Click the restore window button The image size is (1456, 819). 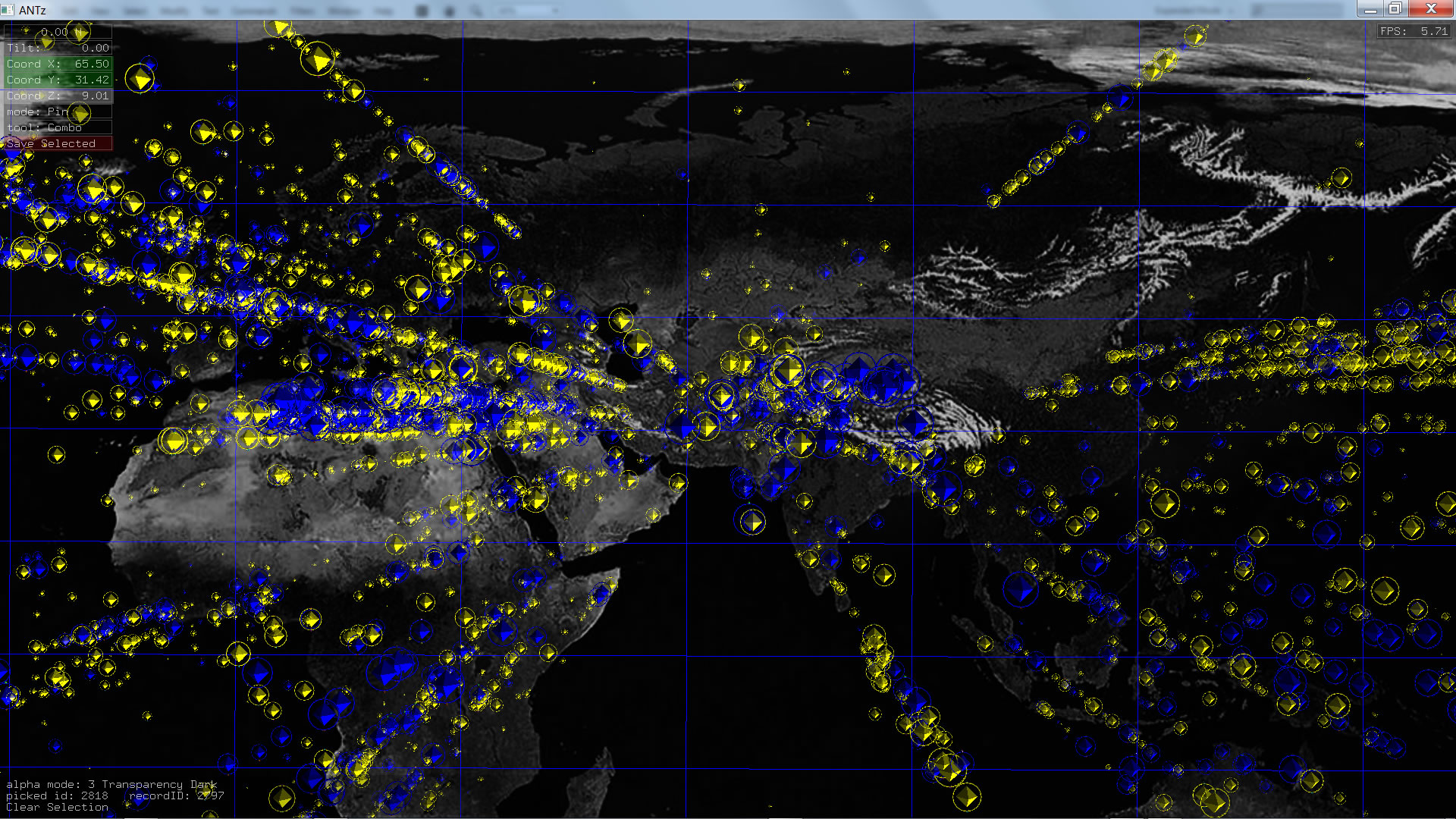(1395, 9)
